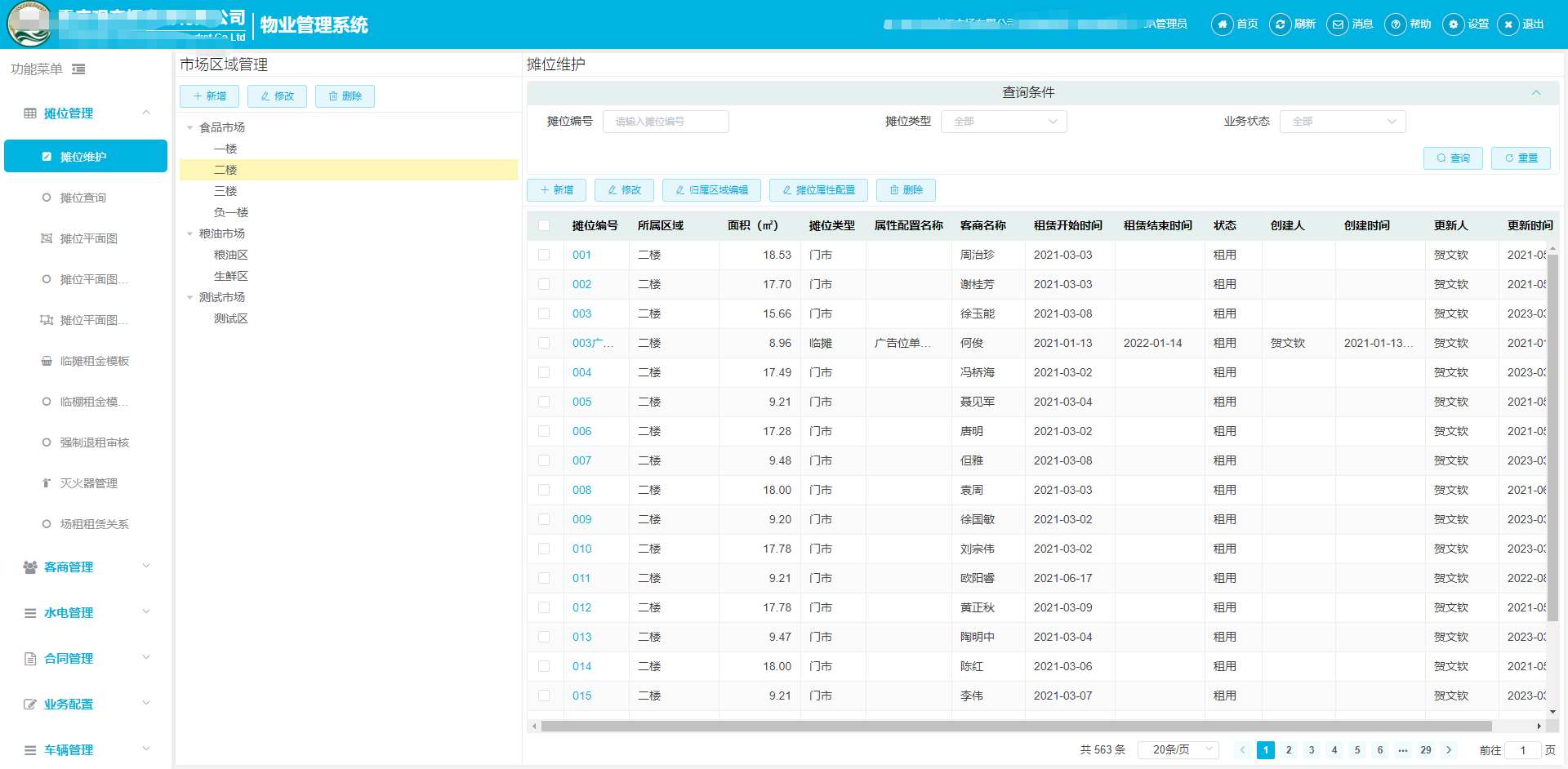
Task: Click 删除 in 市场区域管理 panel
Action: pos(345,96)
